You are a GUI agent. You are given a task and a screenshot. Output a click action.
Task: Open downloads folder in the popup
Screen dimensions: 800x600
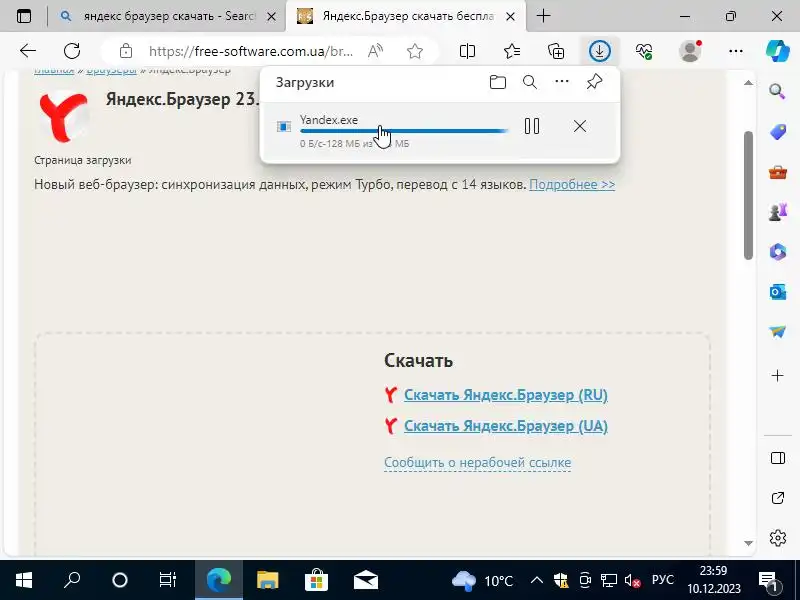(497, 82)
